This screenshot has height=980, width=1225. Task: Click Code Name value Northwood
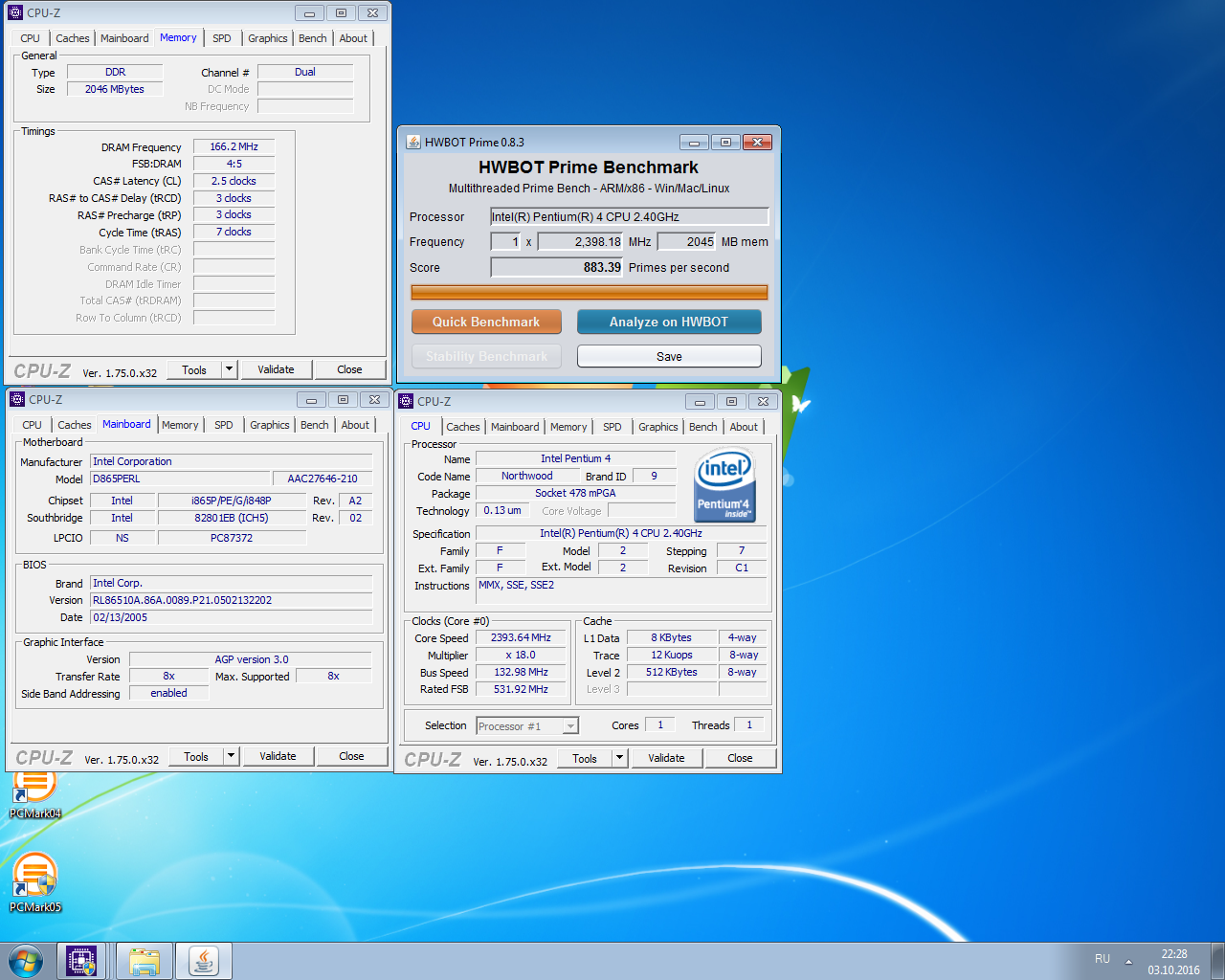tap(527, 476)
